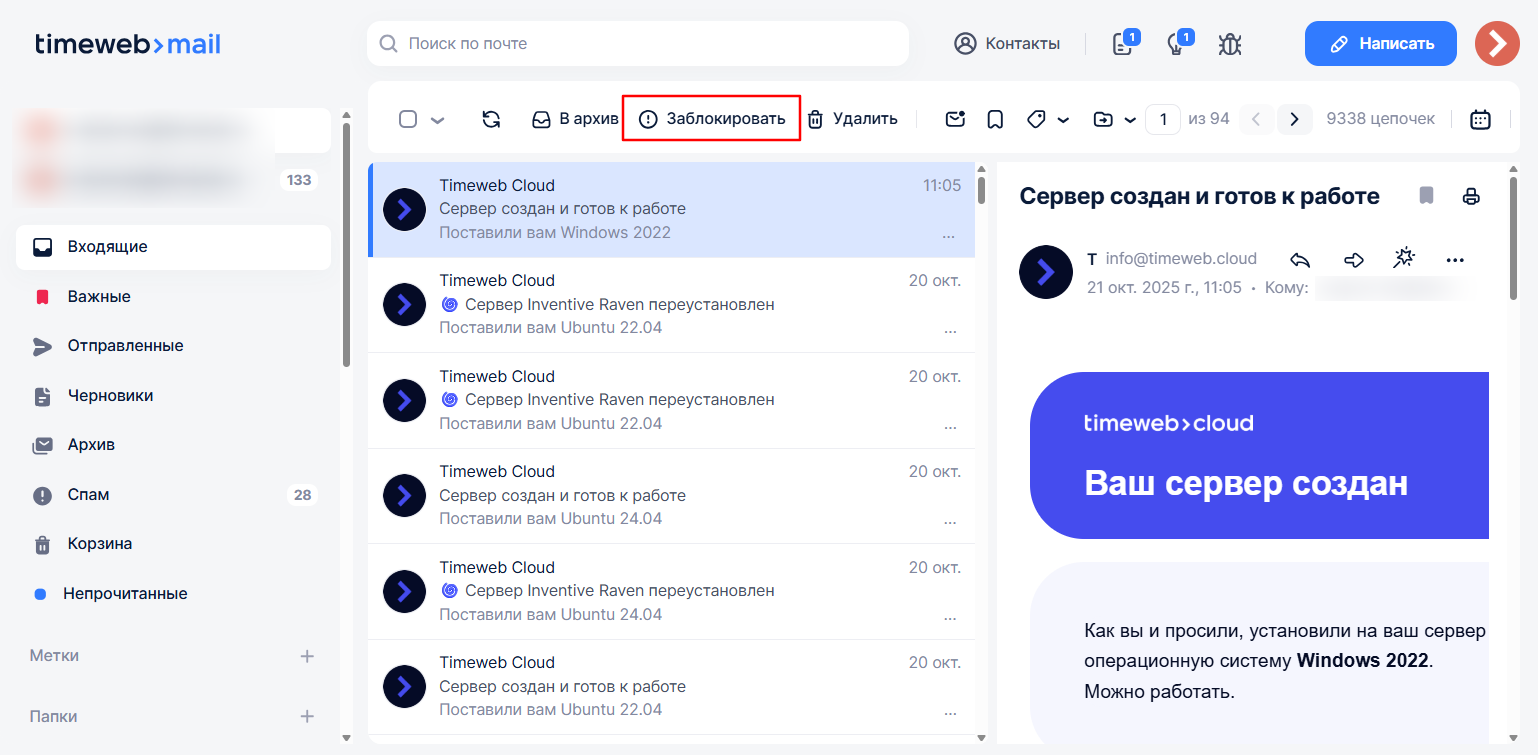
Task: Click the Поиск по почте search field
Action: (638, 44)
